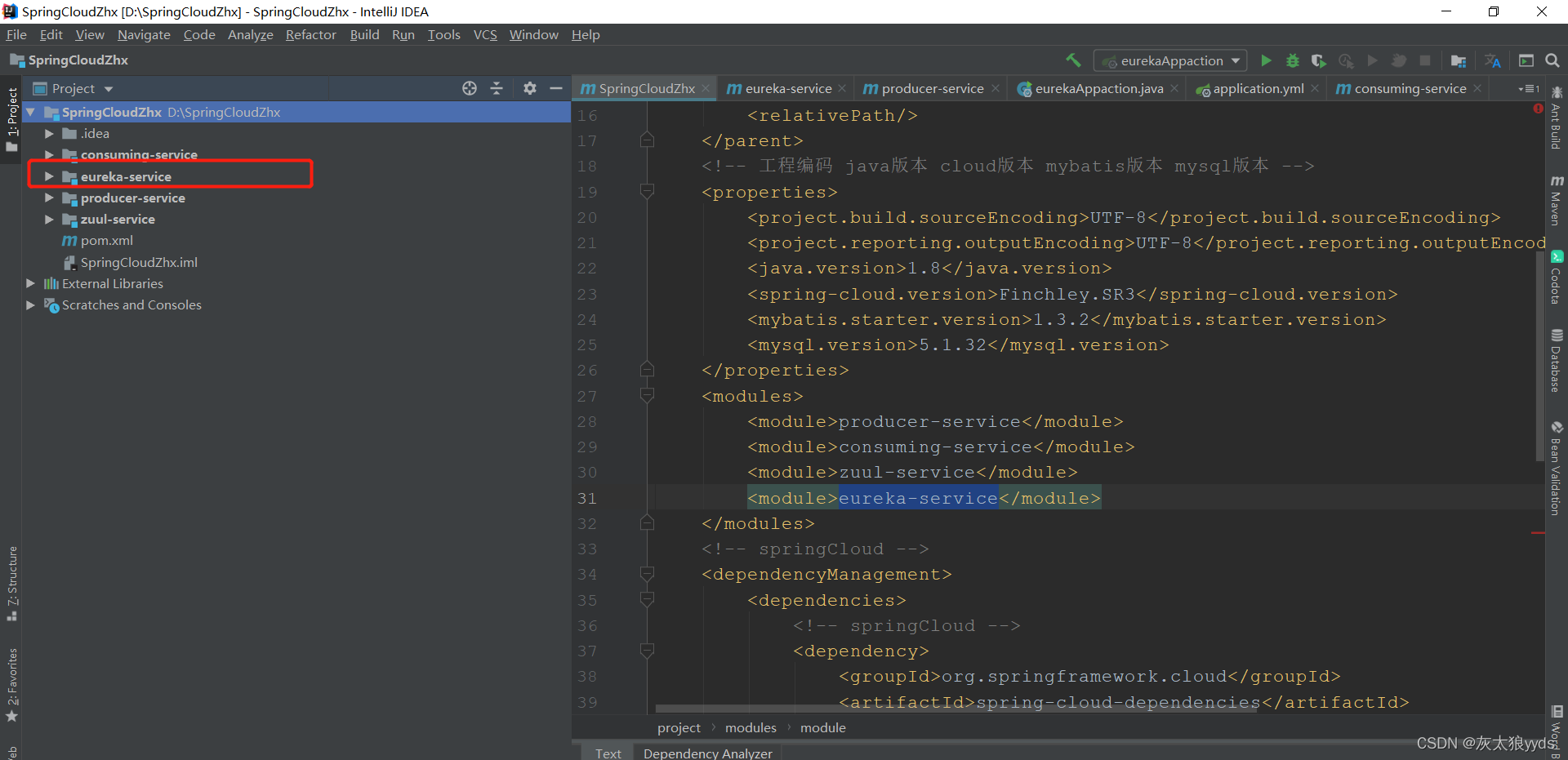Expand Scratches and Consoles arrow
Viewport: 1568px width, 760px height.
[31, 304]
